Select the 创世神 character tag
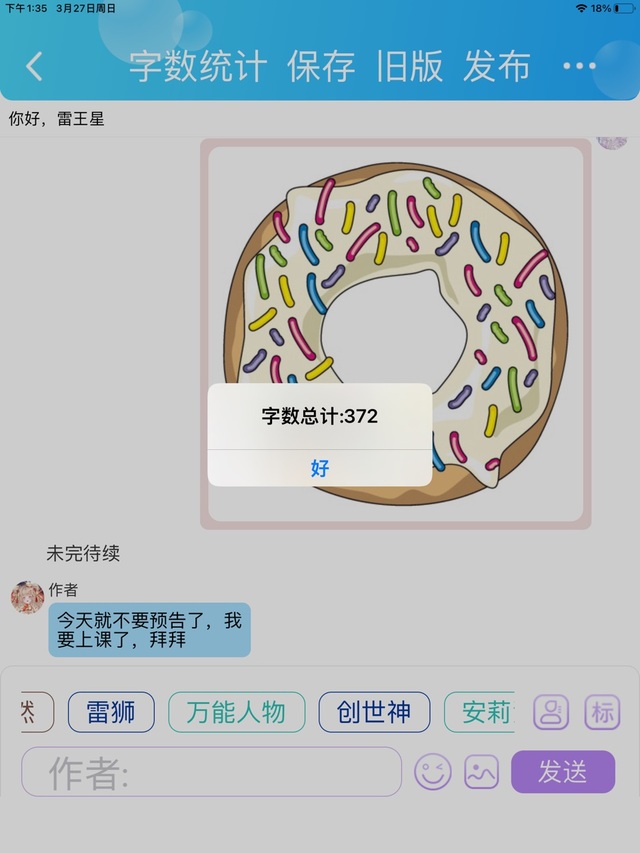This screenshot has width=640, height=853. click(x=374, y=712)
